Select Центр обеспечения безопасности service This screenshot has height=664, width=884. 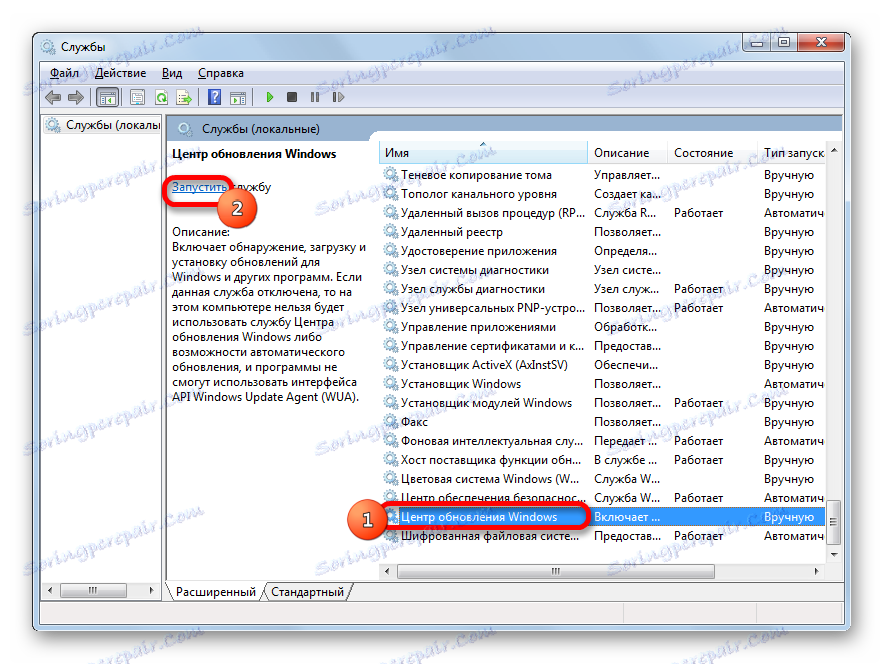tap(603, 498)
